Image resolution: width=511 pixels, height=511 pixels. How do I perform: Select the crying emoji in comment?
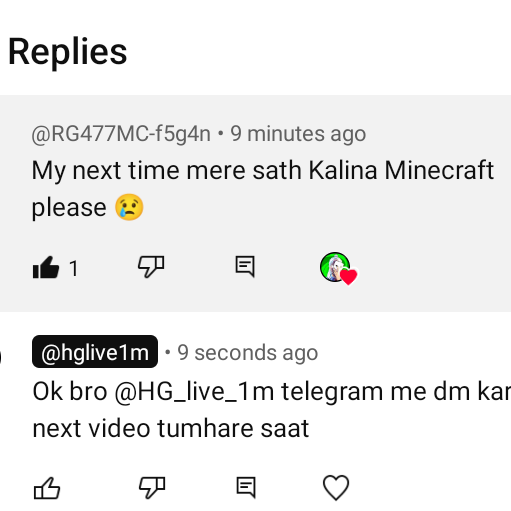[x=129, y=207]
